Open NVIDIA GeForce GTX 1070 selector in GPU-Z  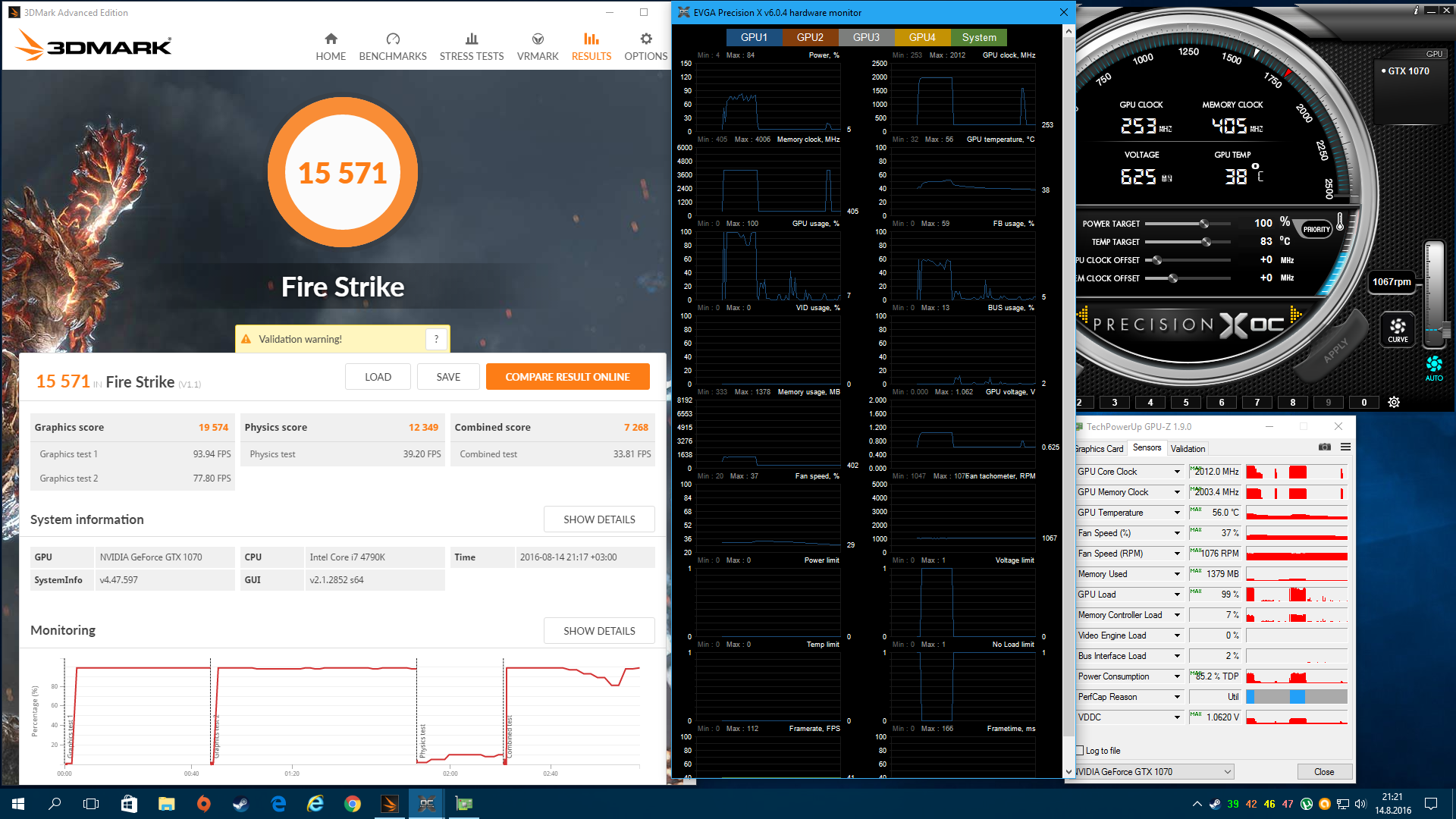pyautogui.click(x=1153, y=772)
